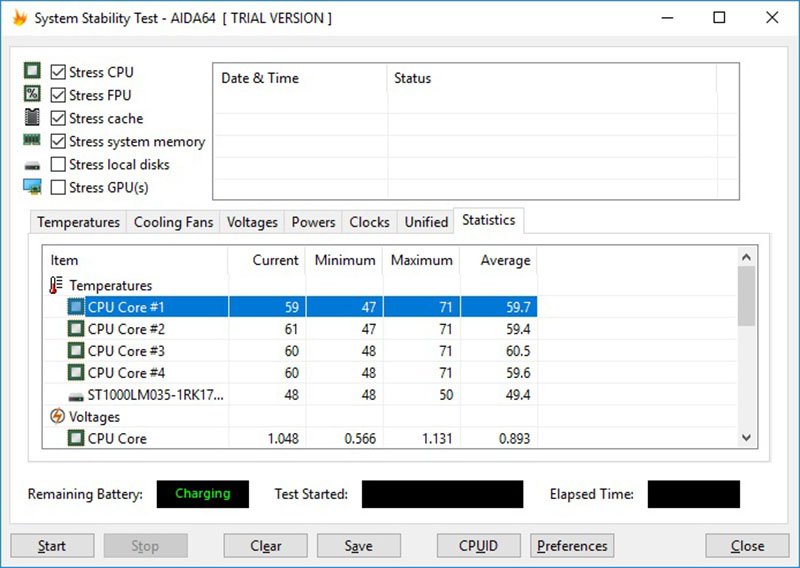Enable the Stress GPU(s) checkbox
Image resolution: width=800 pixels, height=568 pixels.
[58, 187]
